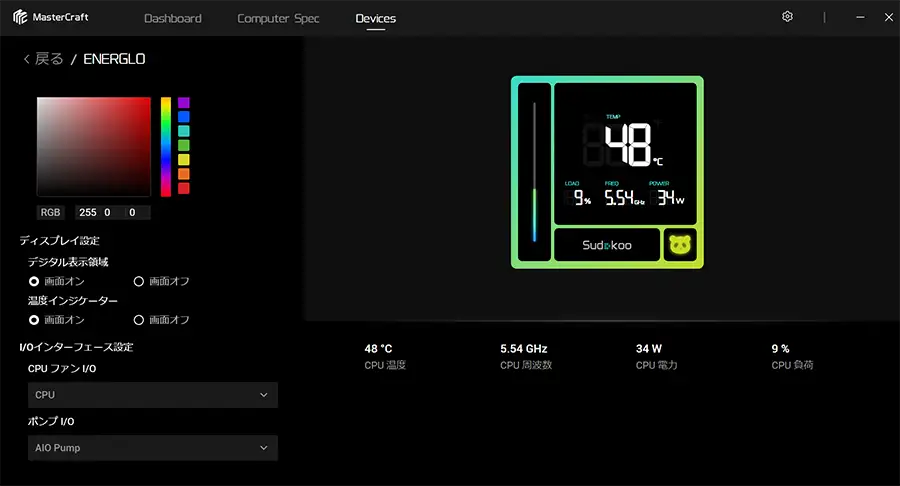Click the 34 W CPU 電力 readout

tap(657, 356)
